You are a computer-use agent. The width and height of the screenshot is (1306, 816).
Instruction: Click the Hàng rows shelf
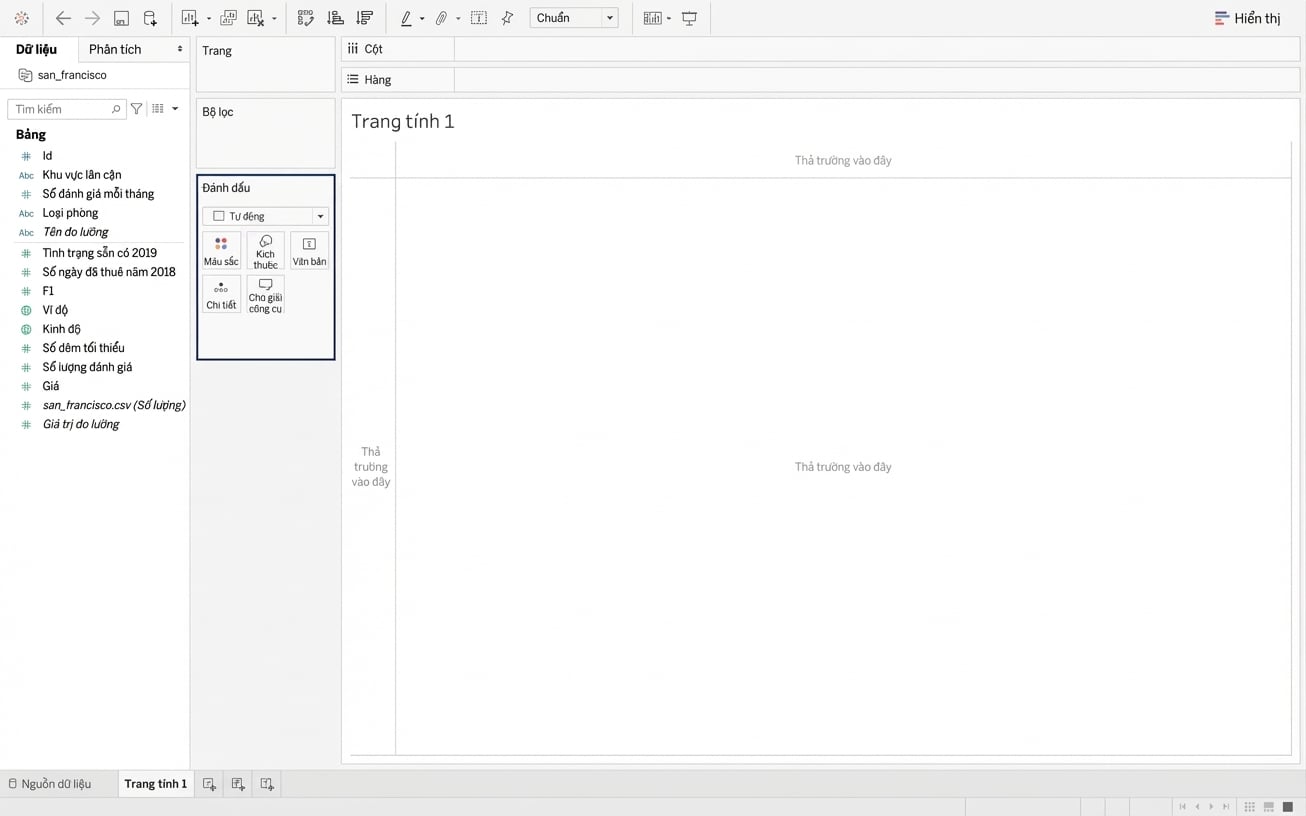coord(820,80)
